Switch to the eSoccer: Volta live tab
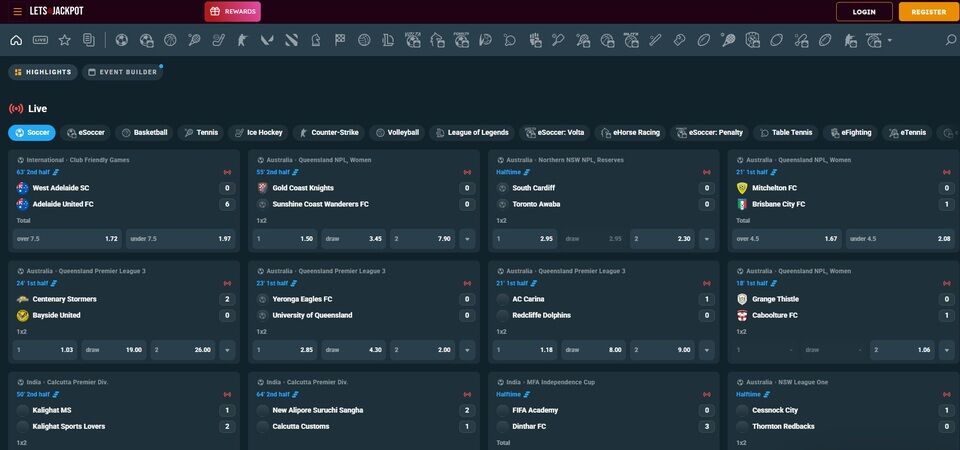The width and height of the screenshot is (960, 450). (556, 132)
